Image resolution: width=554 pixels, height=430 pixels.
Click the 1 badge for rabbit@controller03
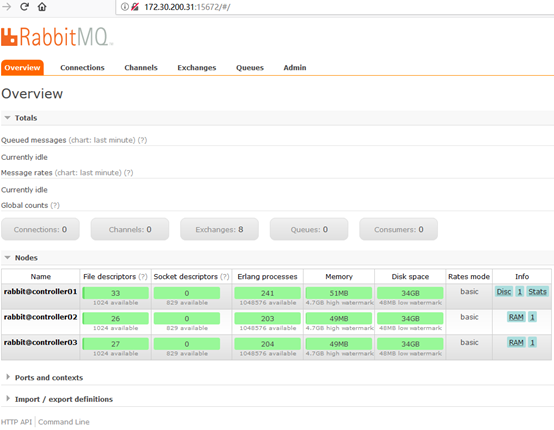(532, 342)
